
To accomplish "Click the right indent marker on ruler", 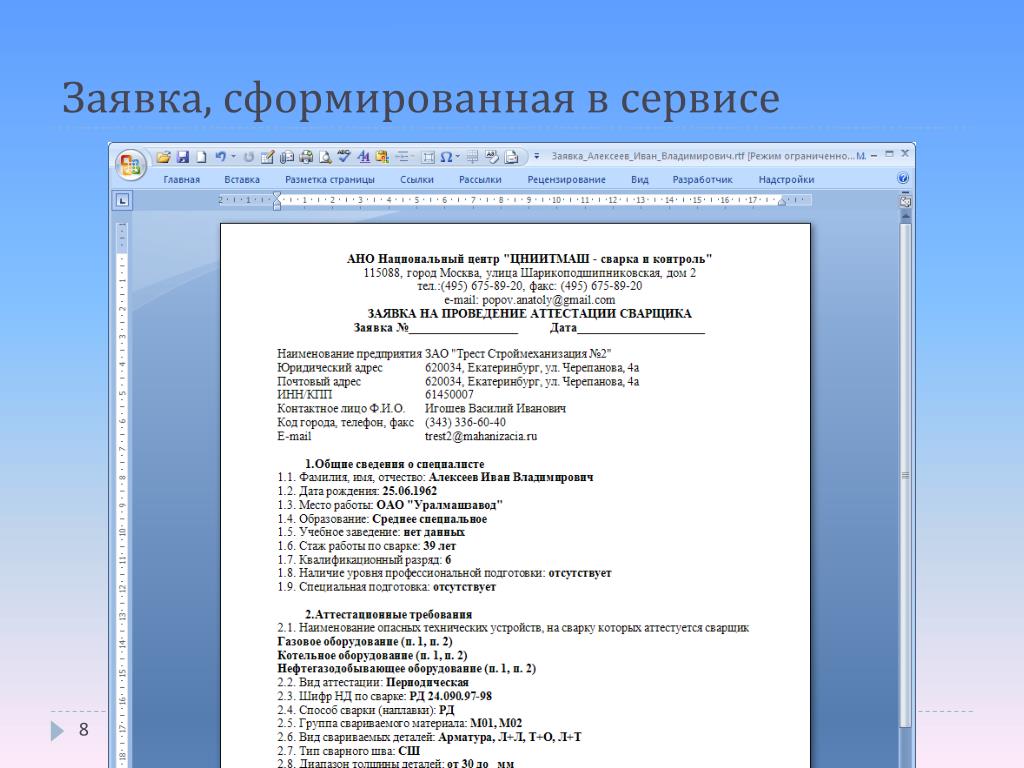I will (782, 202).
